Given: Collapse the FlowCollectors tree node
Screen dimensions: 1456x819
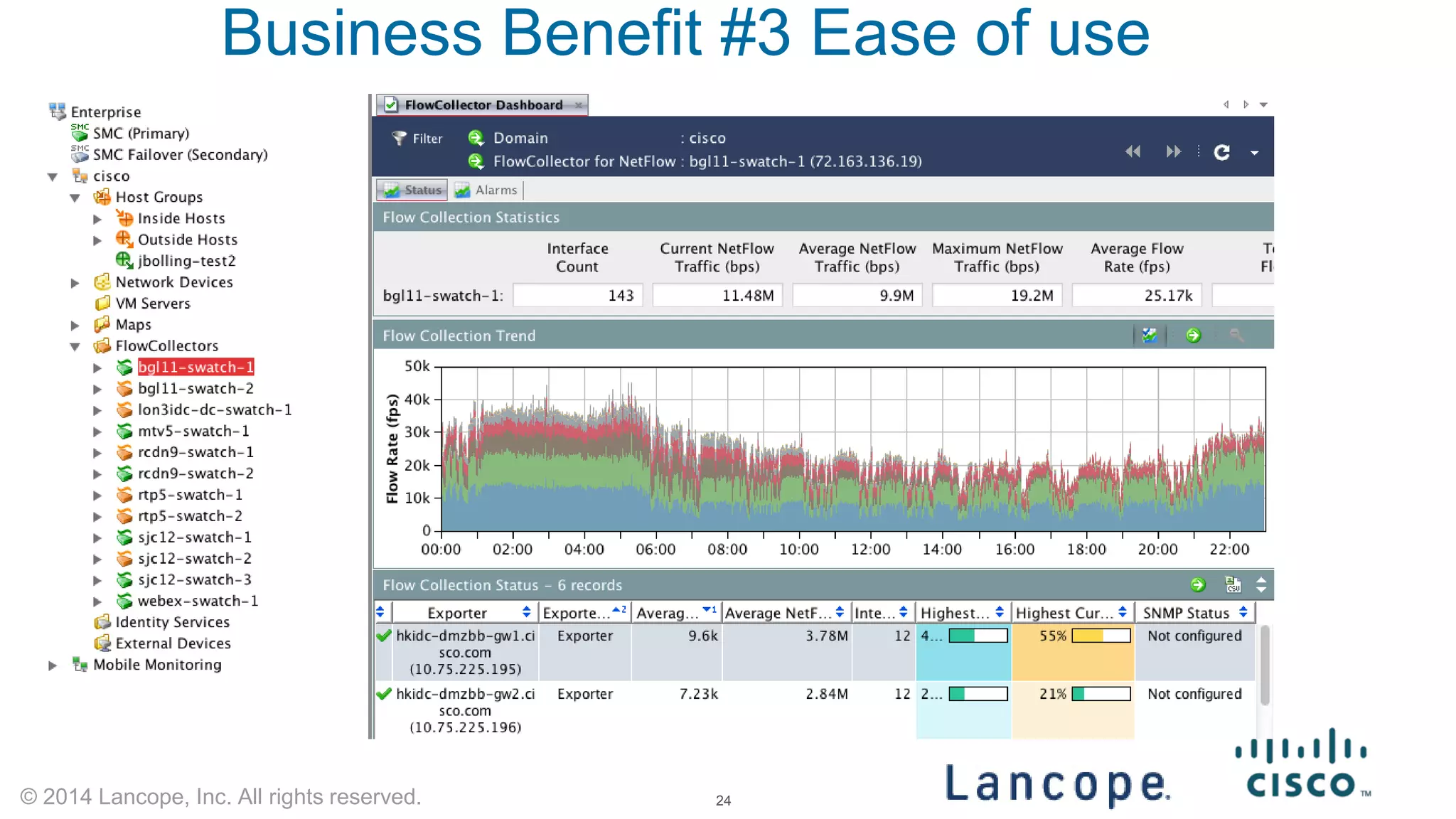Looking at the screenshot, I should tap(75, 347).
